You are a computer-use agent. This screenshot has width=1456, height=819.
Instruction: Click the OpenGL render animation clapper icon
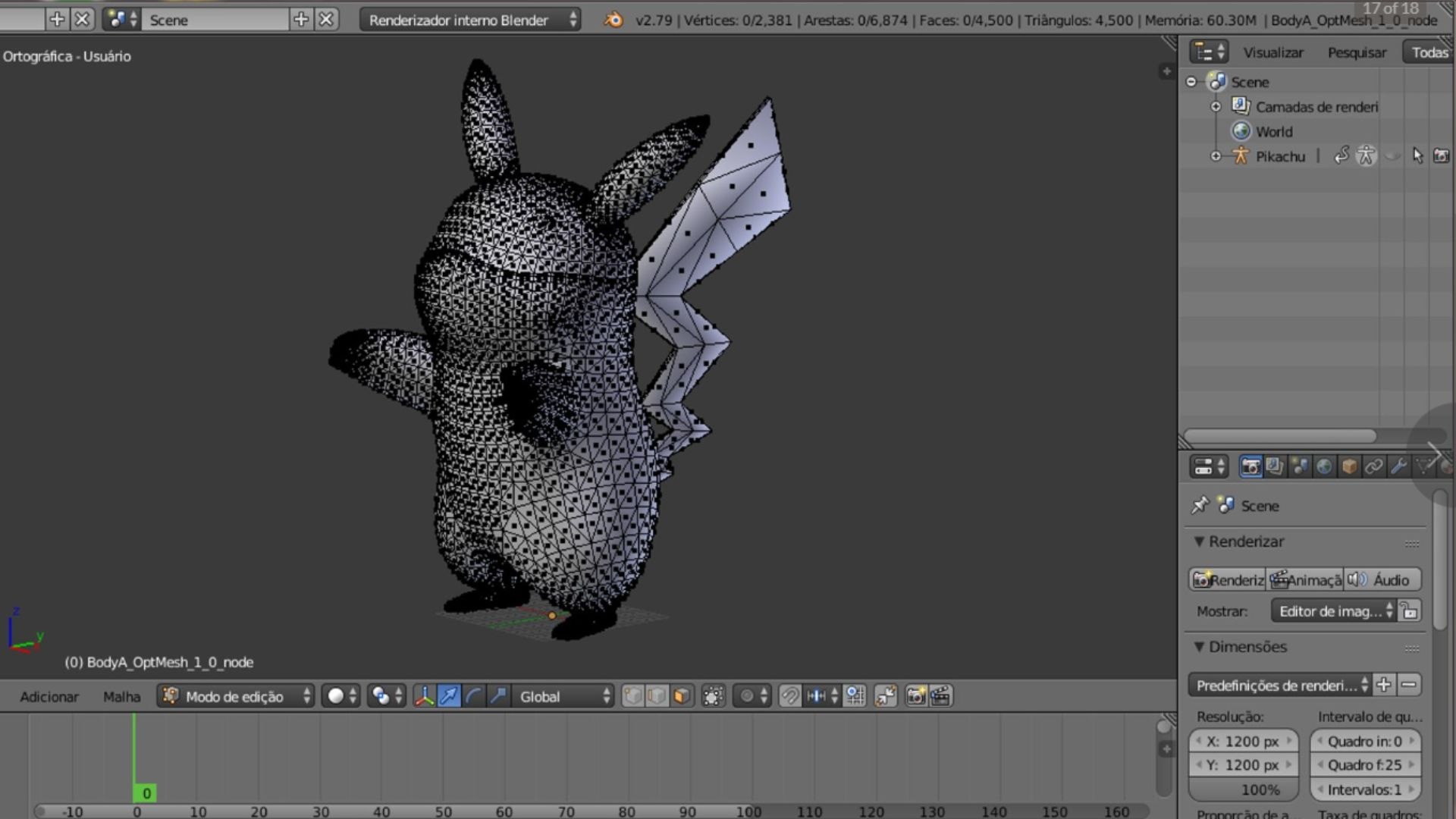[x=940, y=696]
